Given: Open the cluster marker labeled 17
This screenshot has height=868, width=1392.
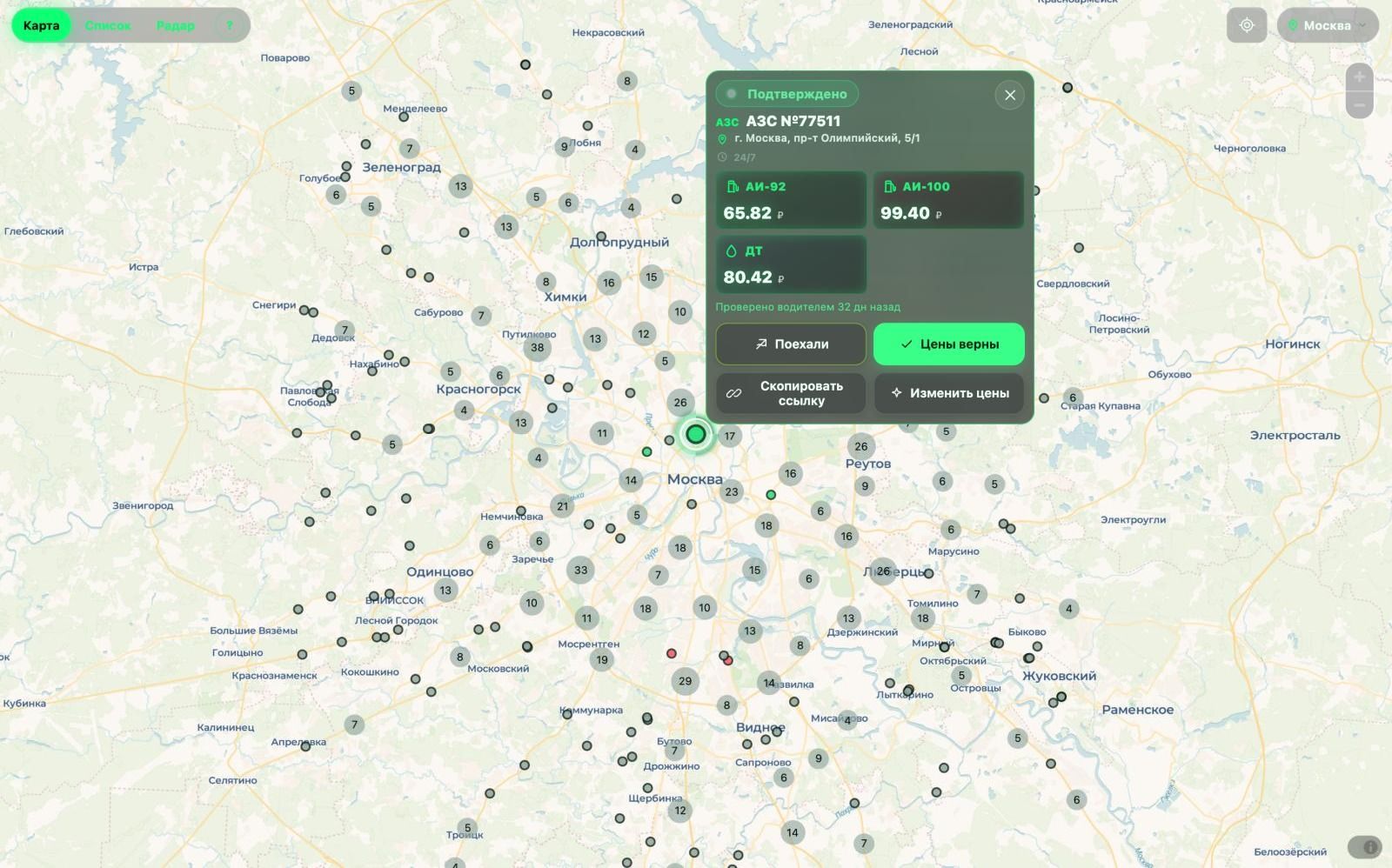Looking at the screenshot, I should pyautogui.click(x=730, y=437).
